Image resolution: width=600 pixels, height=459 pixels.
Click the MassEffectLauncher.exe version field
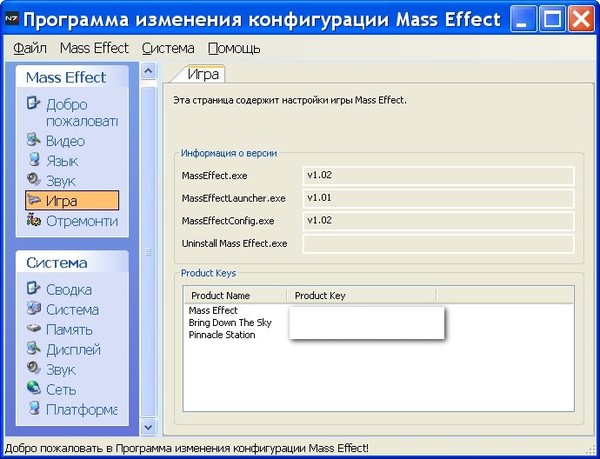click(439, 198)
